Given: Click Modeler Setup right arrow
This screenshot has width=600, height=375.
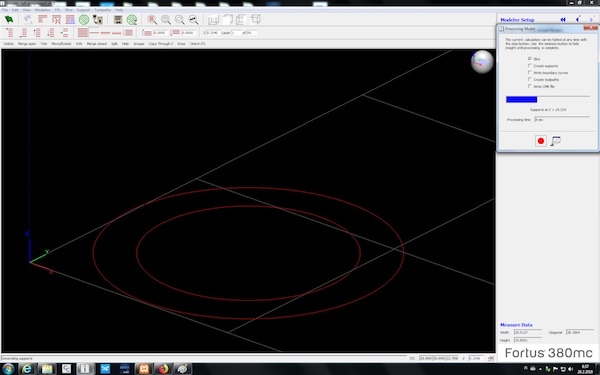Looking at the screenshot, I should point(592,20).
